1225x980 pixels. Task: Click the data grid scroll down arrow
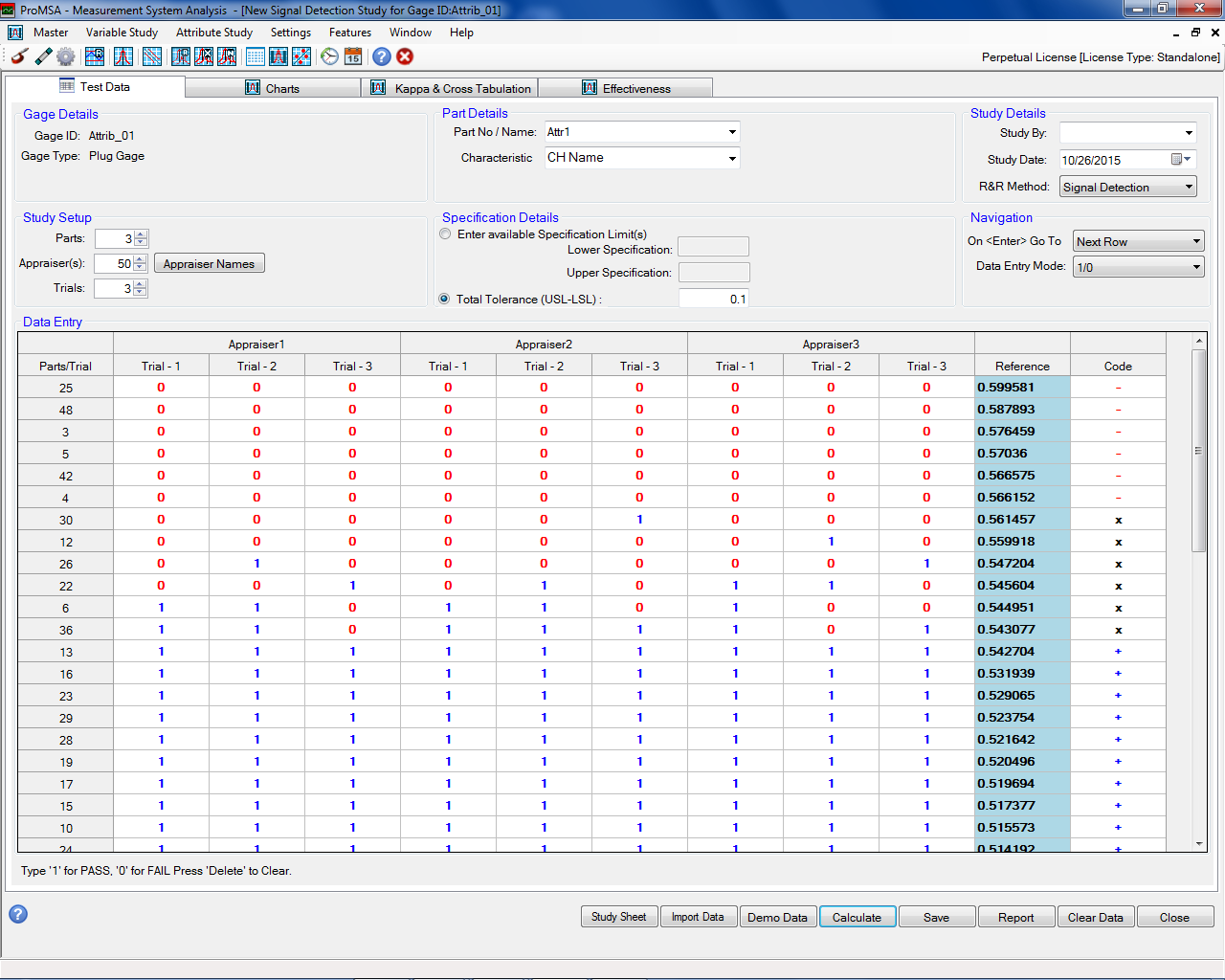(x=1199, y=844)
